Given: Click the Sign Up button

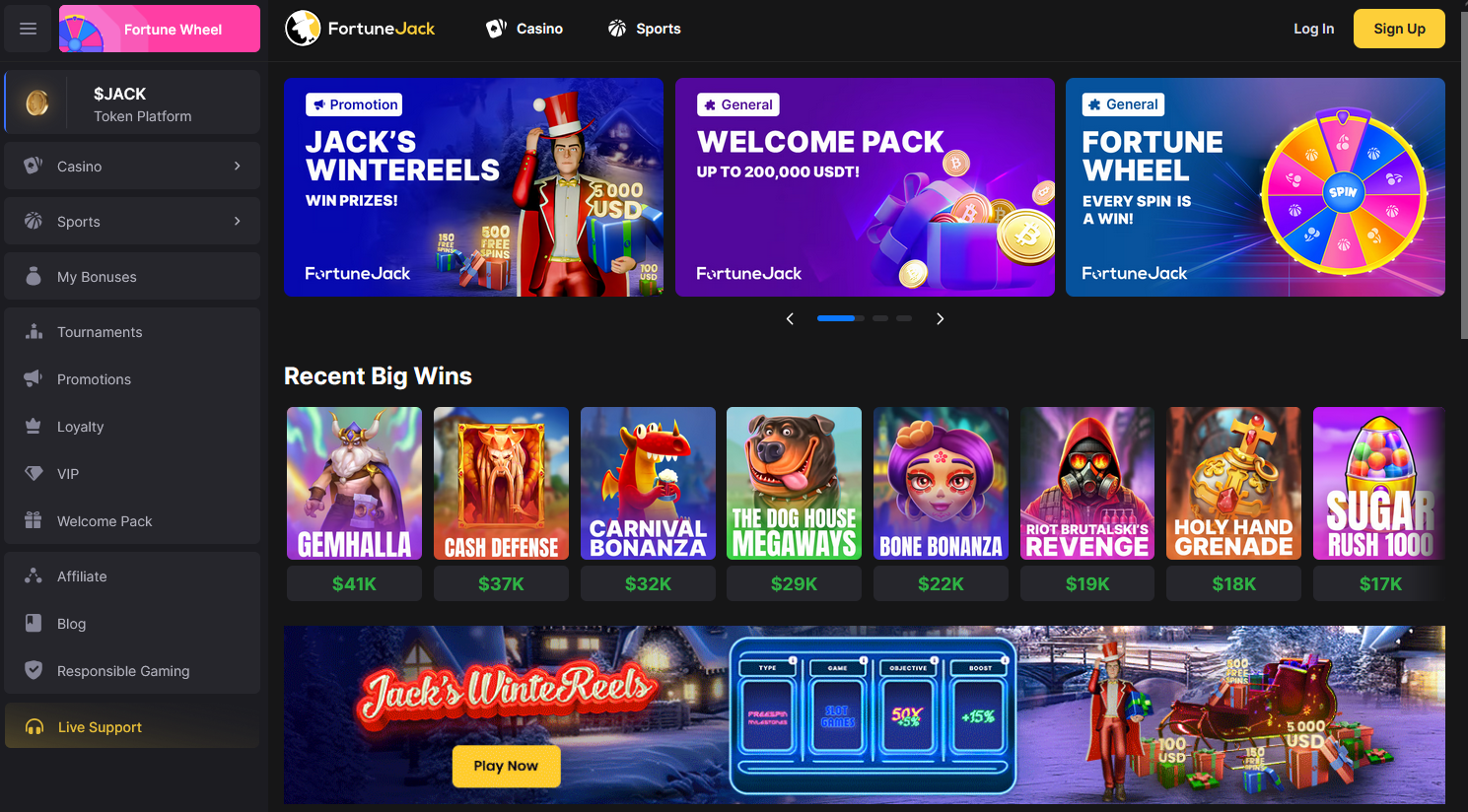Looking at the screenshot, I should (1399, 29).
